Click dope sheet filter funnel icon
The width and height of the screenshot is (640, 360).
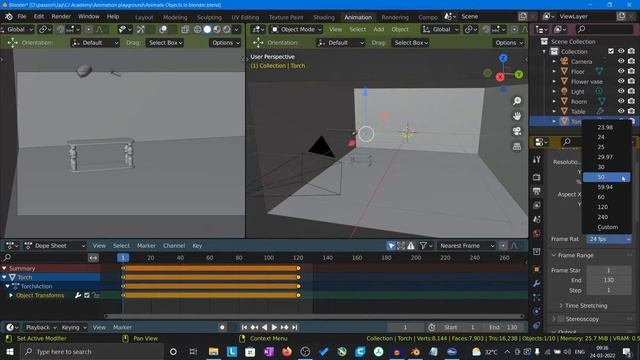click(x=423, y=246)
